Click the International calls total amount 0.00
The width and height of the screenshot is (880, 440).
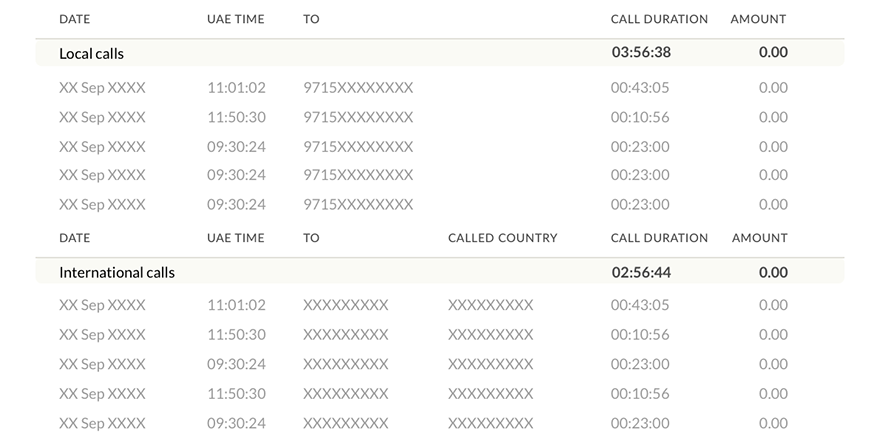pos(773,272)
